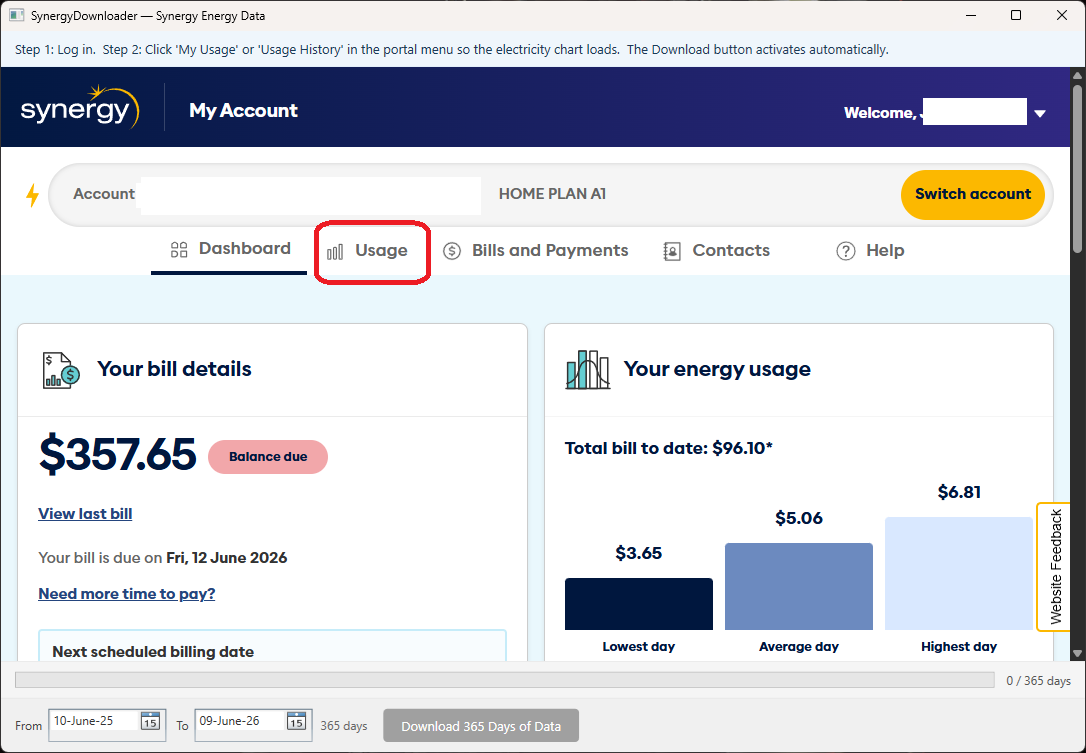Click the Your energy usage heading
Screen dimensions: 1086x753
point(717,369)
